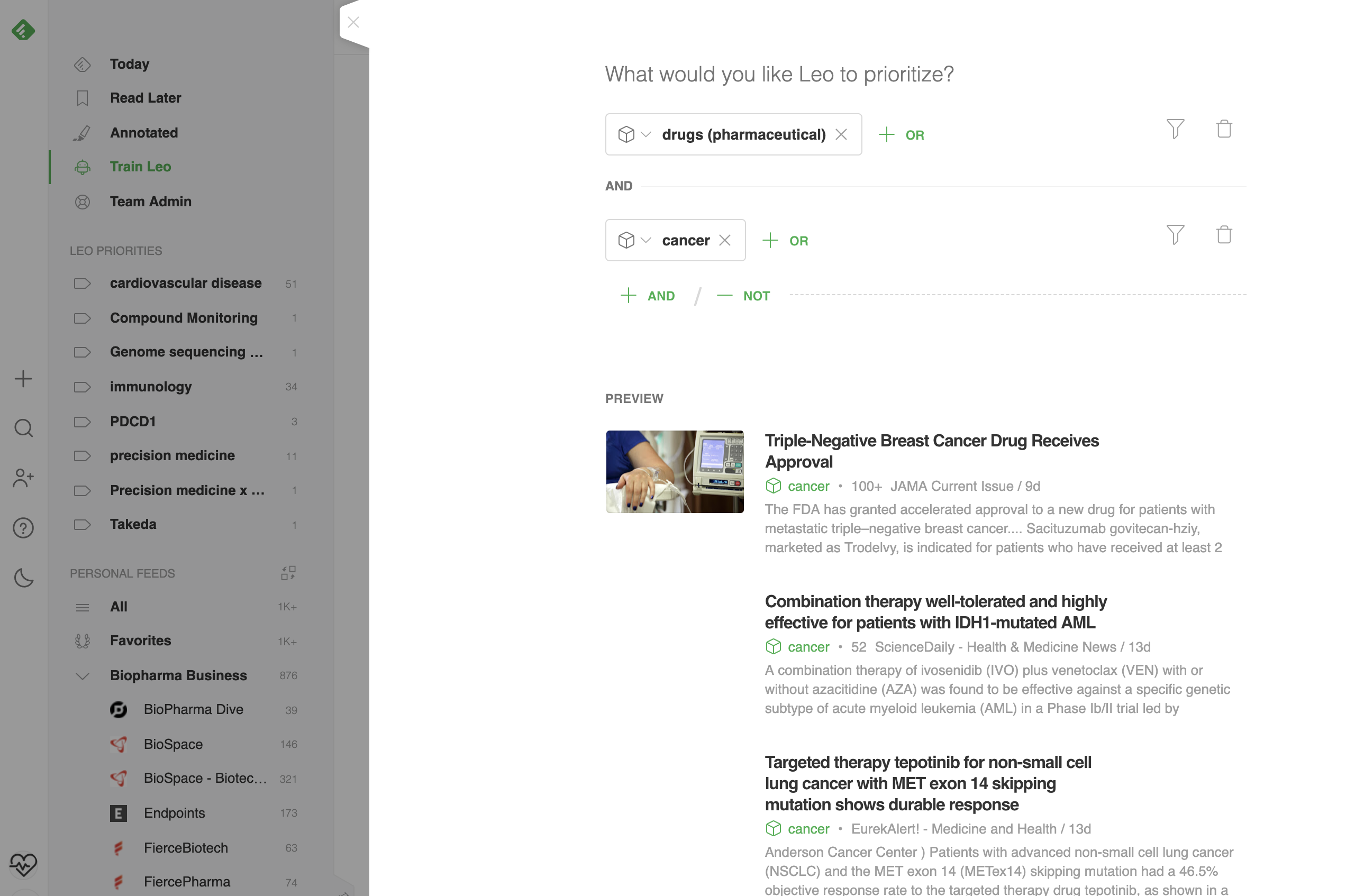Viewport: 1364px width, 896px height.
Task: Delete the cancer rule with trash icon
Action: 1224,234
